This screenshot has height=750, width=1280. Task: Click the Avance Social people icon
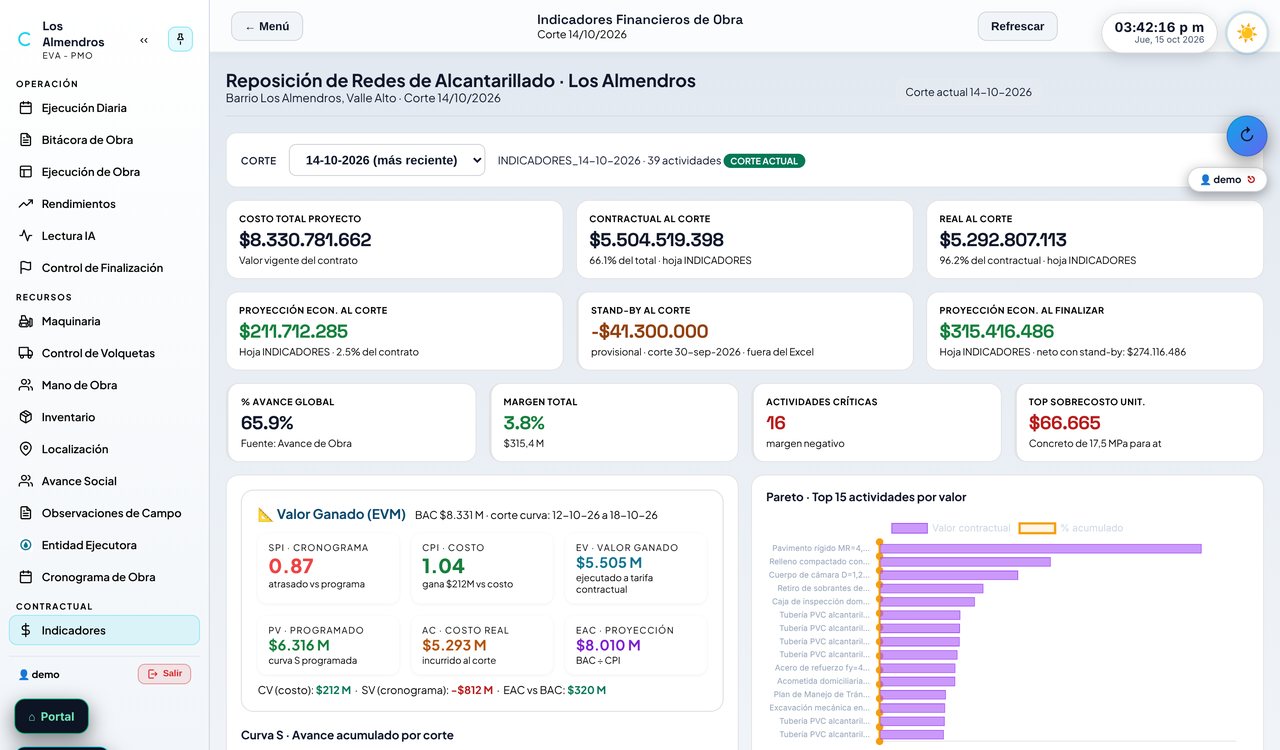coord(26,481)
